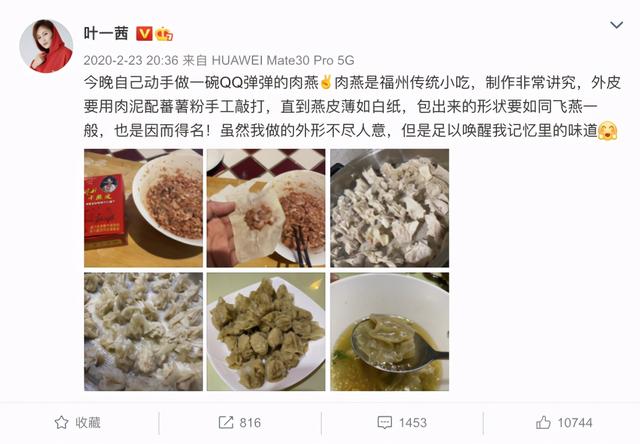The image size is (640, 444).
Task: Click the favorite star icon
Action: [x=61, y=422]
